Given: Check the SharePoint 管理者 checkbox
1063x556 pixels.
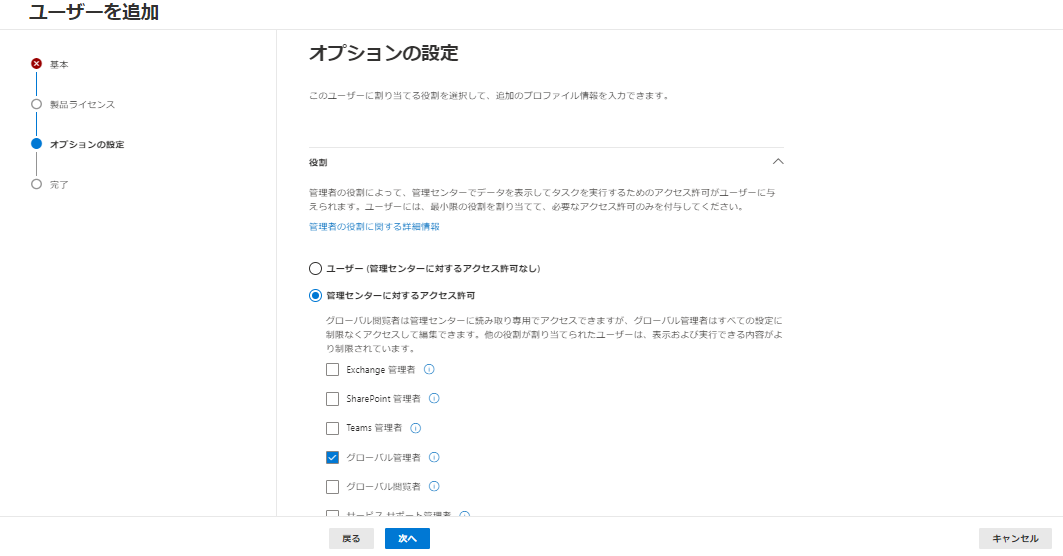Looking at the screenshot, I should coord(332,399).
